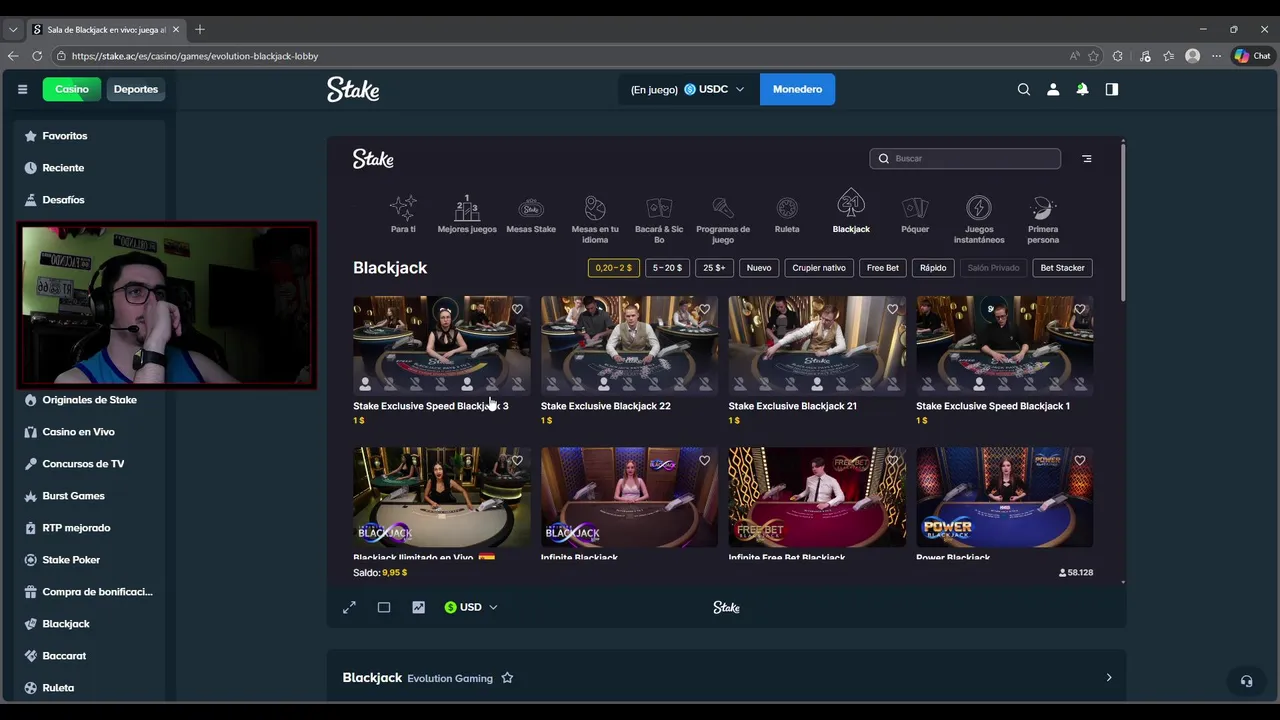Favorite Infinite Free Bet Blackjack table

[x=893, y=461]
